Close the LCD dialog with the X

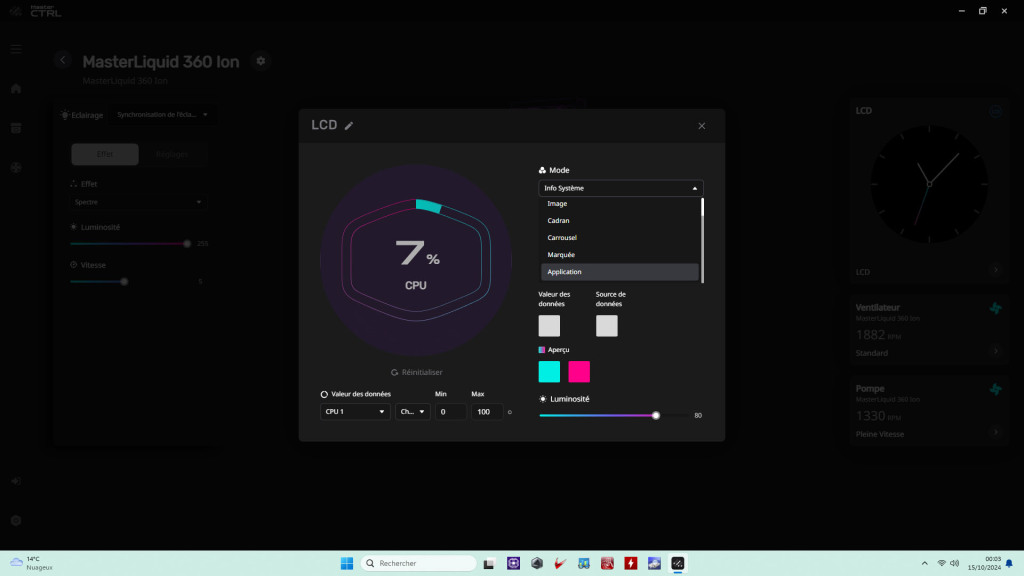(701, 125)
